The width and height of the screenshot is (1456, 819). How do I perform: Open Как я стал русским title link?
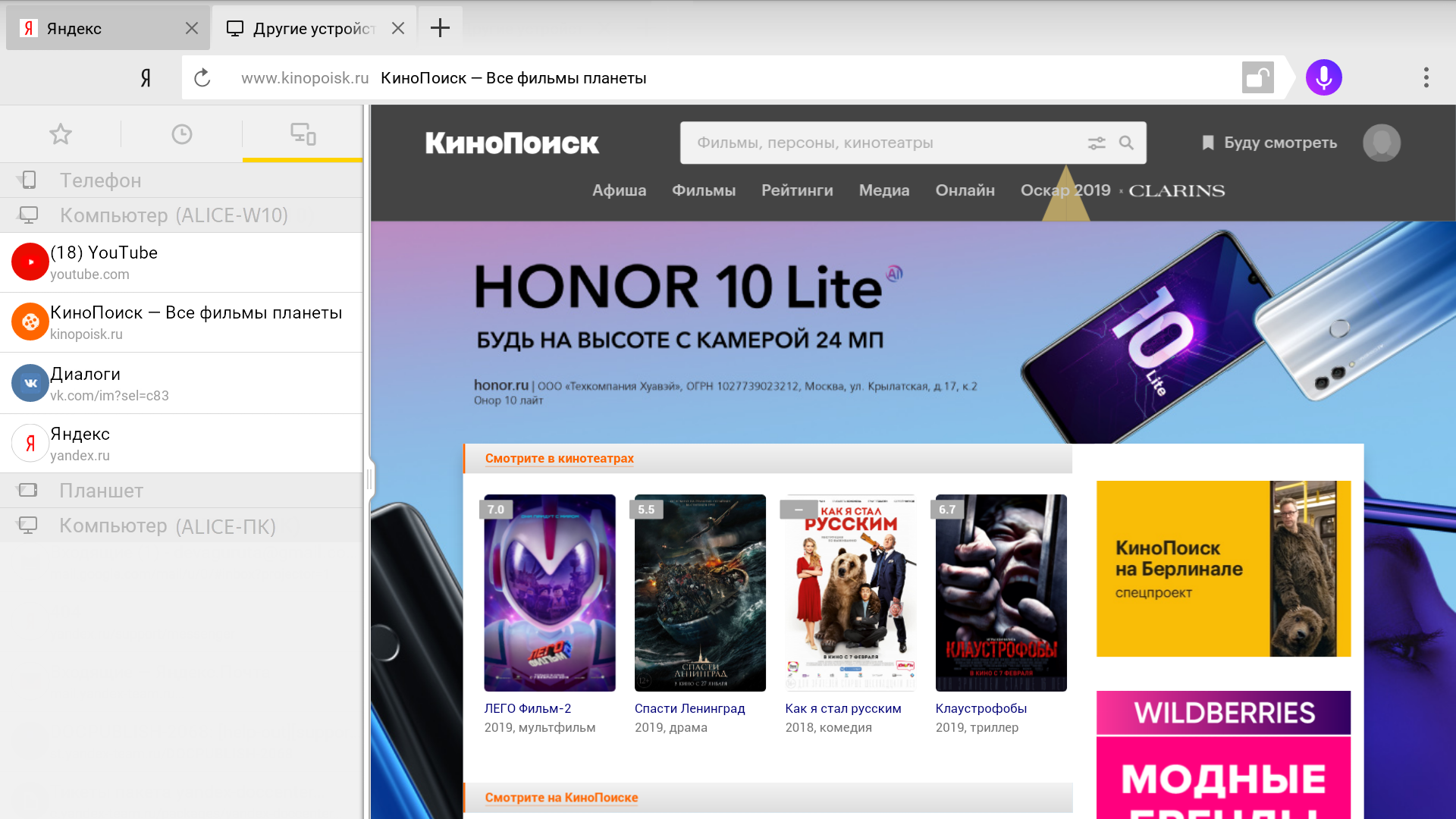point(843,708)
